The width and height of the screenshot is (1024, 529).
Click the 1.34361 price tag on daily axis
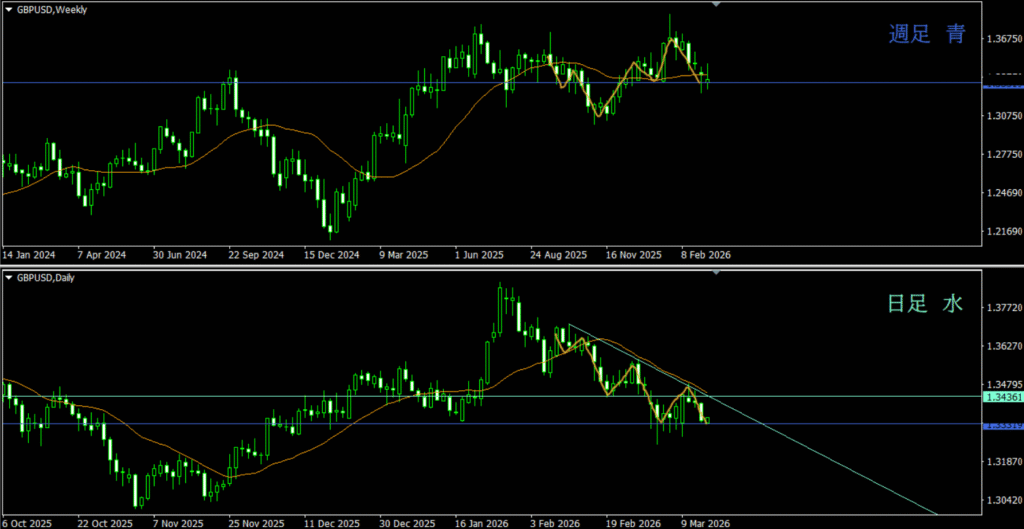[1002, 397]
